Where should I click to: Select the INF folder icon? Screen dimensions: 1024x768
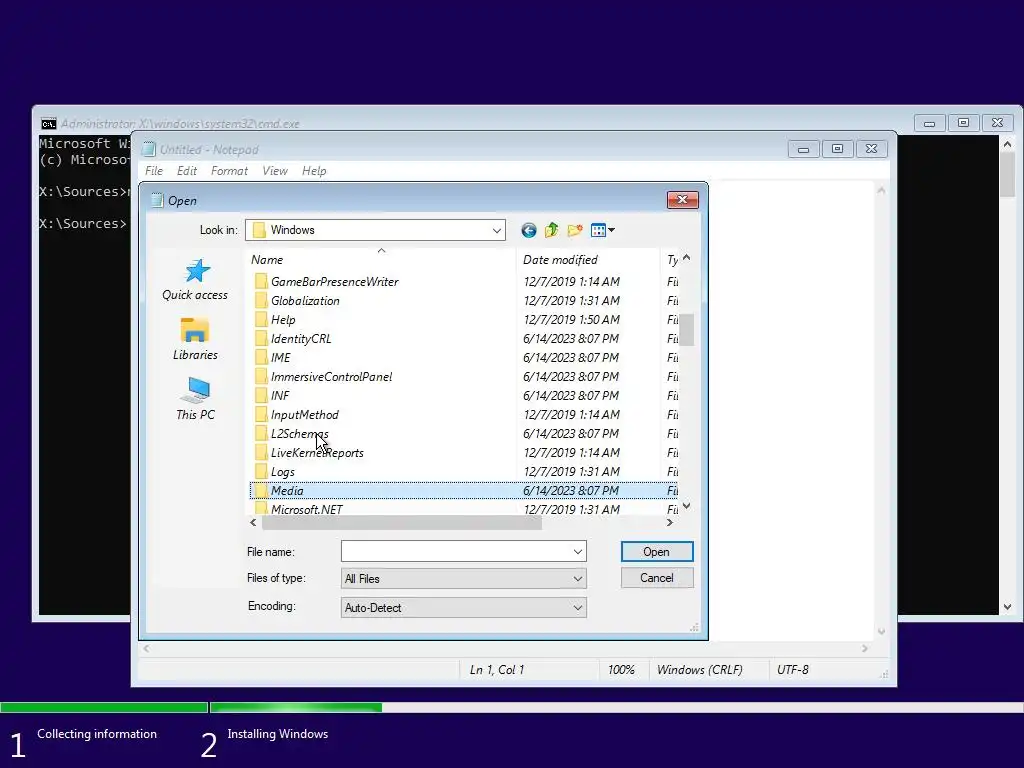[261, 395]
